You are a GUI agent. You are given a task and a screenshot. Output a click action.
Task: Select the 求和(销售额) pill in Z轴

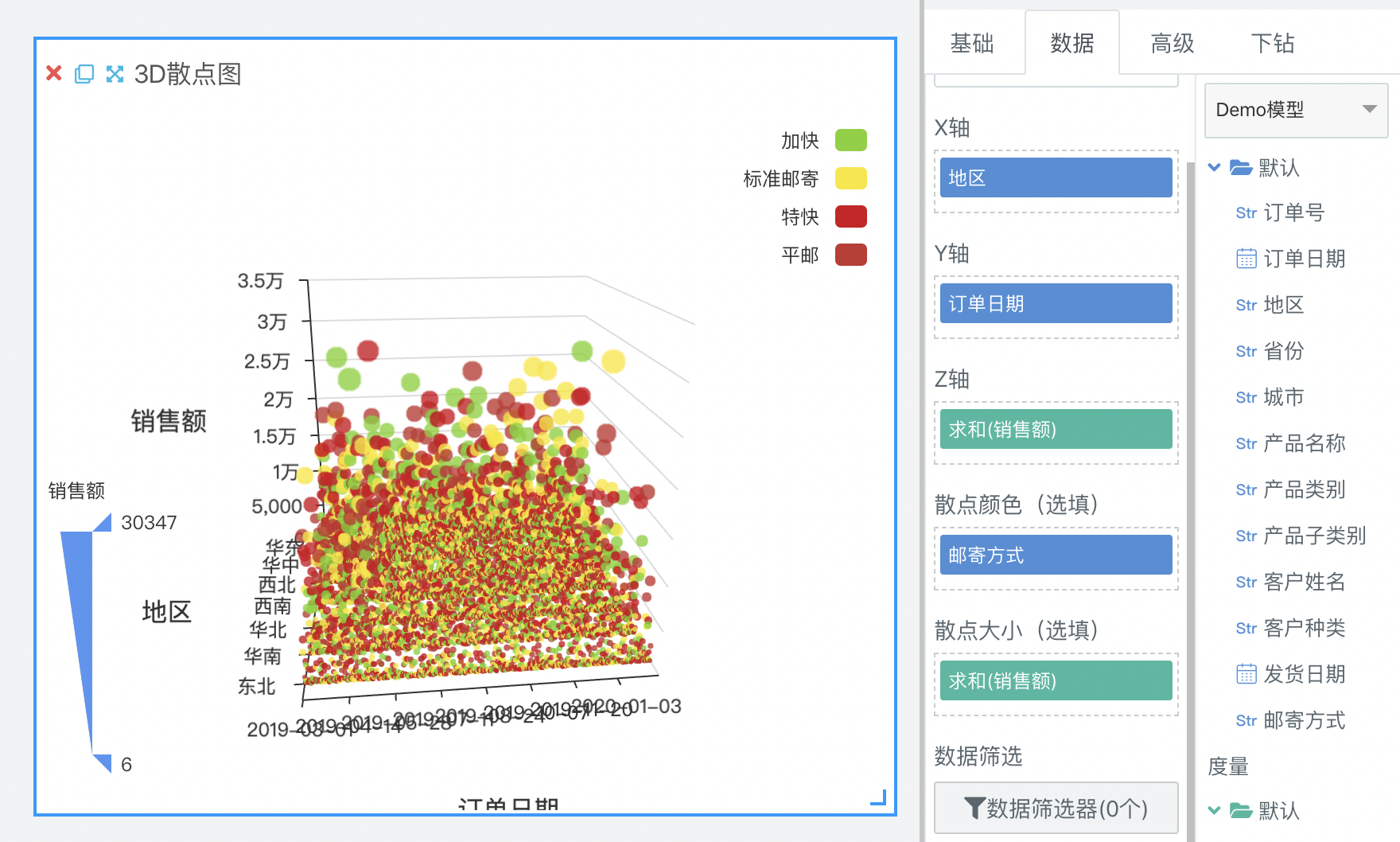1055,428
